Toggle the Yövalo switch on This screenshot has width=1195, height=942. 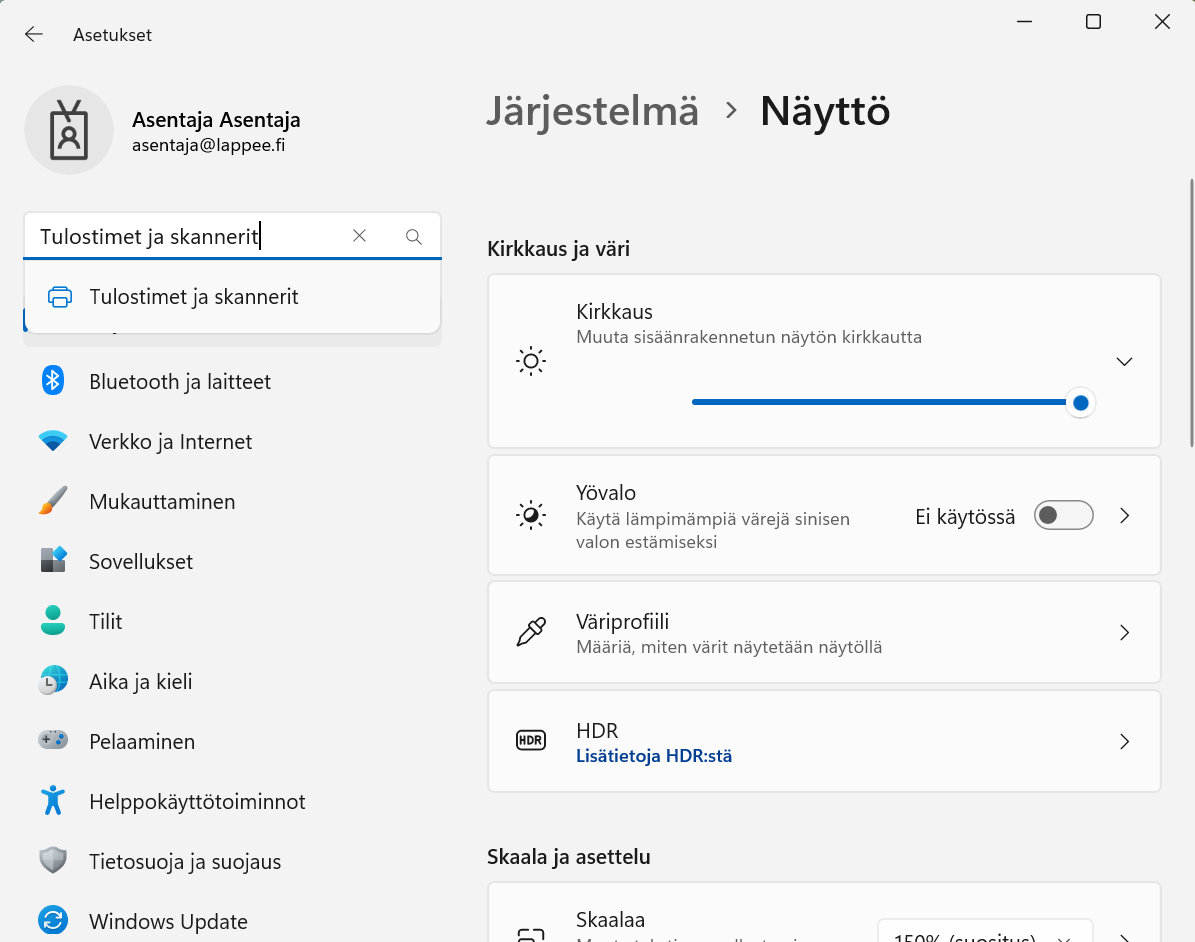pyautogui.click(x=1064, y=516)
